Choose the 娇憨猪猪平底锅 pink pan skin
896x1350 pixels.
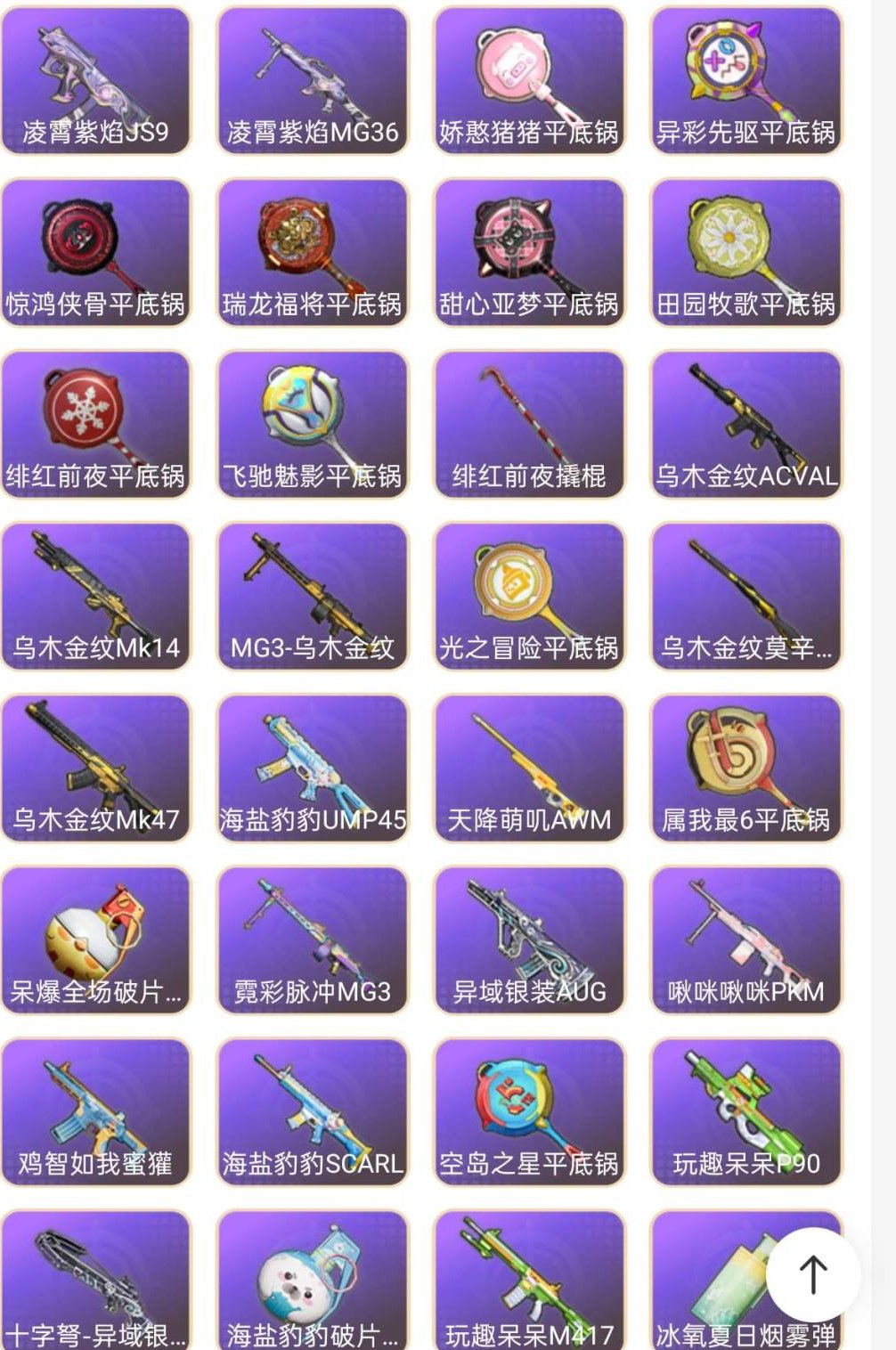[x=529, y=81]
